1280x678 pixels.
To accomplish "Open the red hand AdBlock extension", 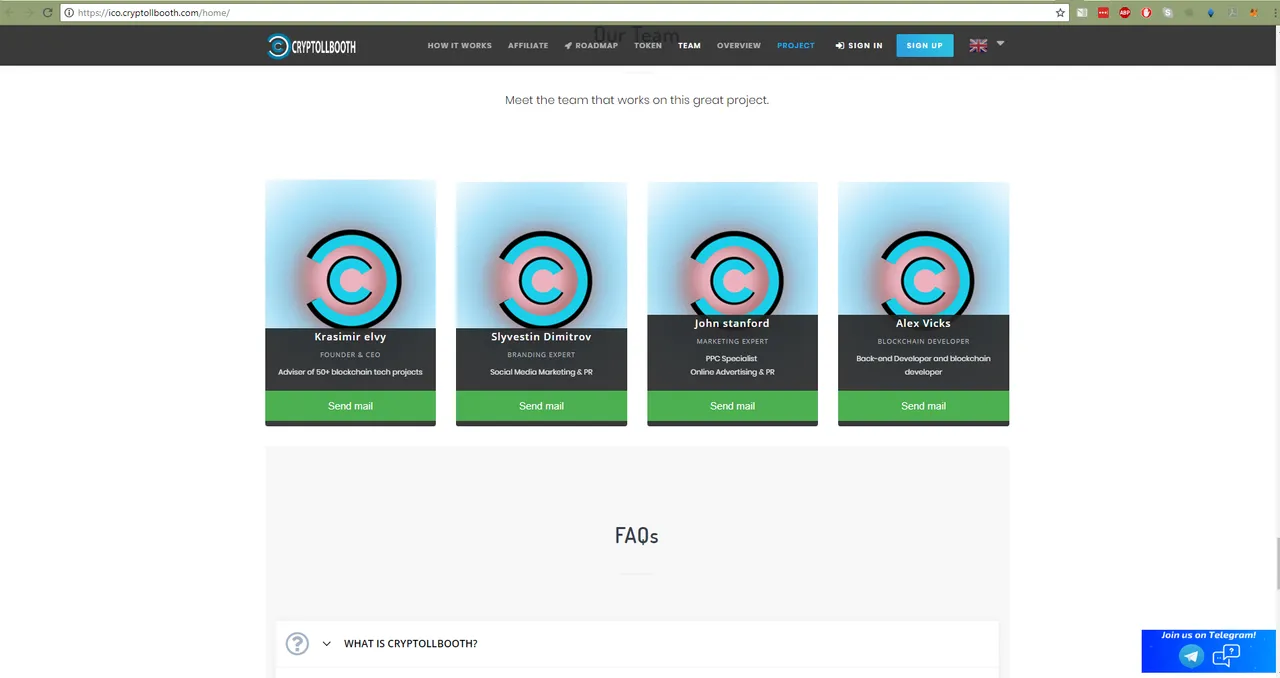I will click(x=1147, y=13).
